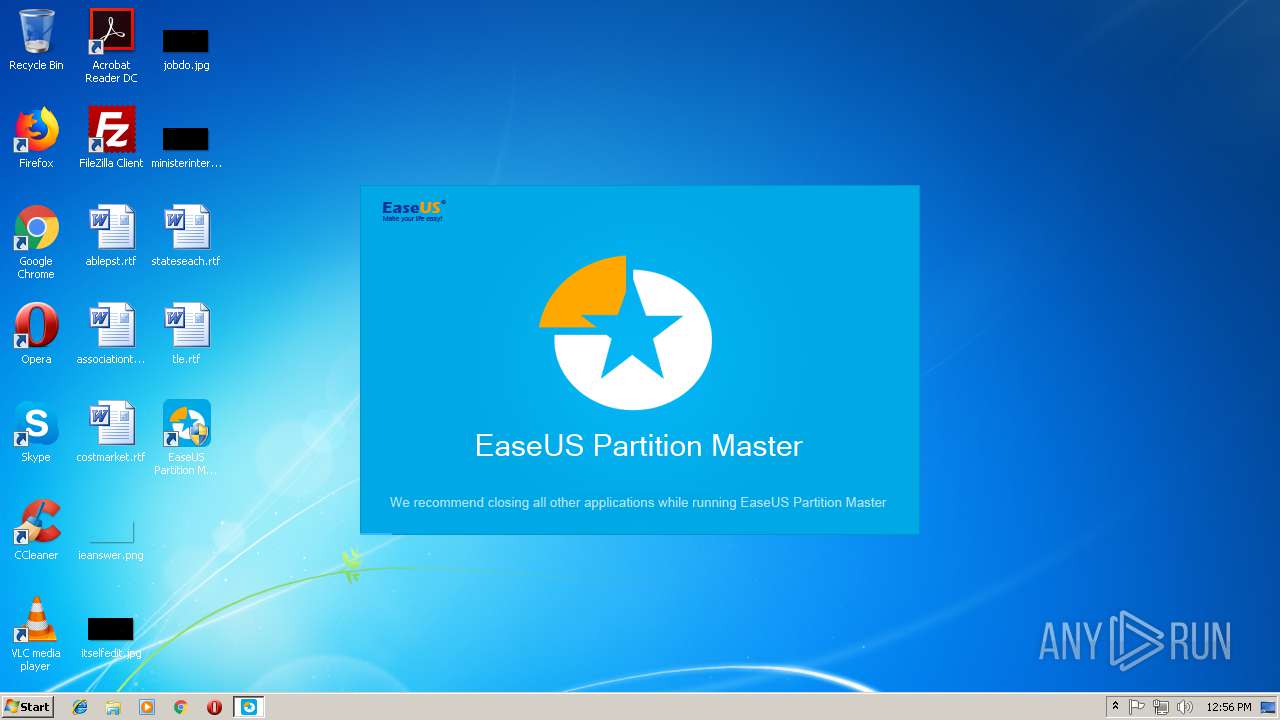This screenshot has width=1280, height=720.
Task: Activate EaseUS Partition Master taskbar button
Action: pos(249,707)
